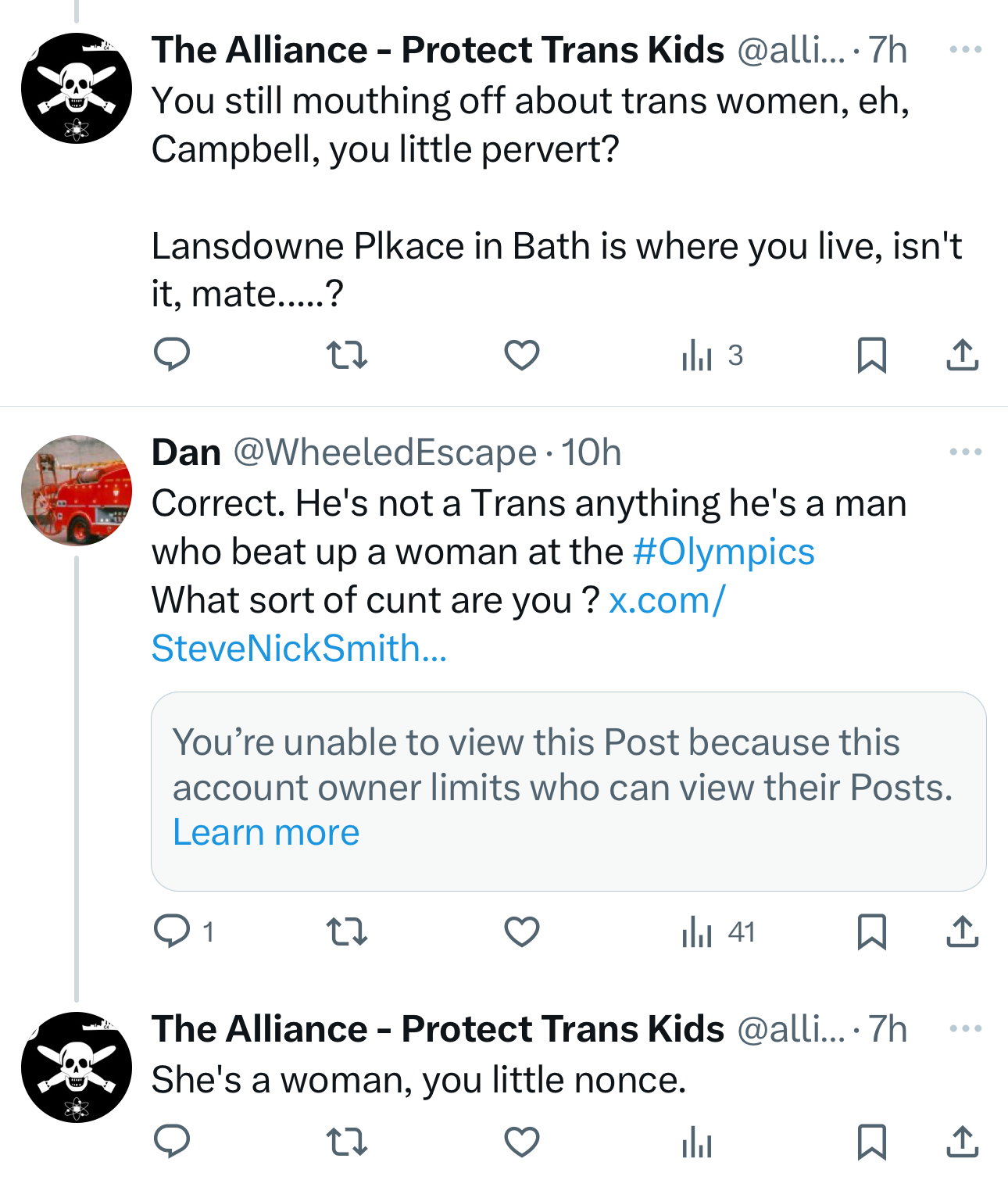This screenshot has height=1187, width=1008.
Task: Open @WheeledEscape profile handle
Action: click(384, 453)
